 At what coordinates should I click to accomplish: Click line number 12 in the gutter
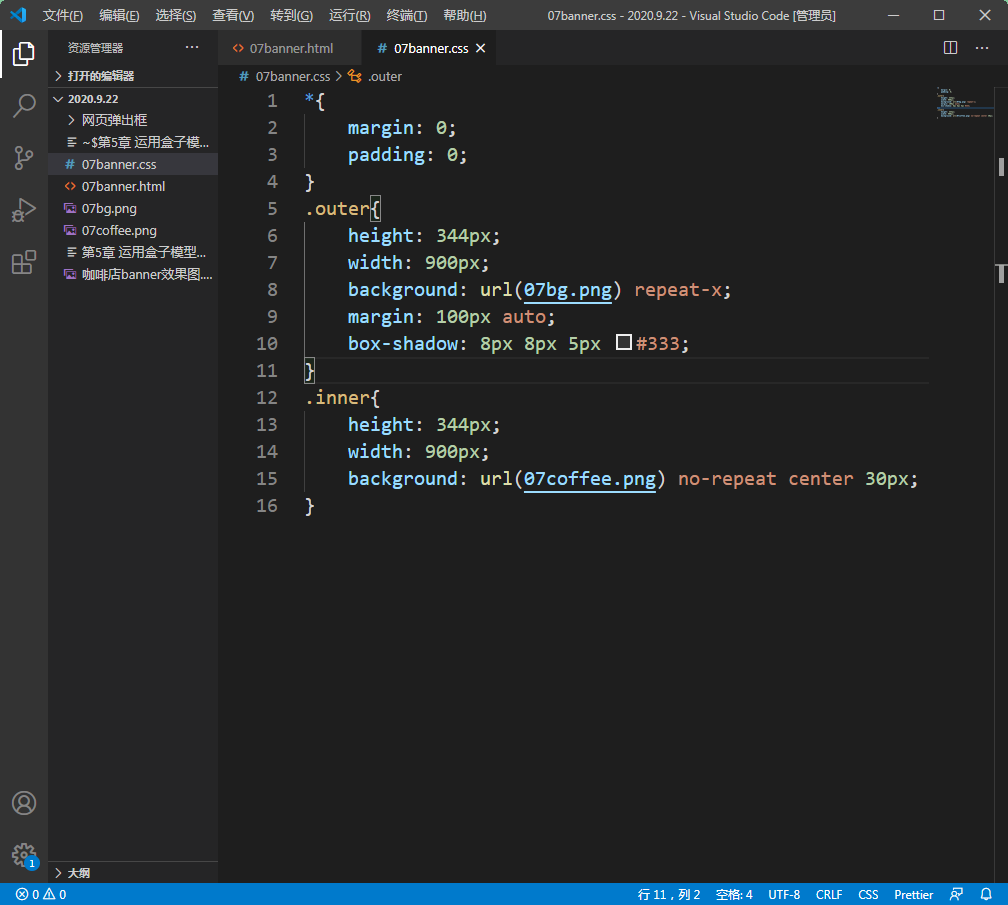click(x=267, y=397)
